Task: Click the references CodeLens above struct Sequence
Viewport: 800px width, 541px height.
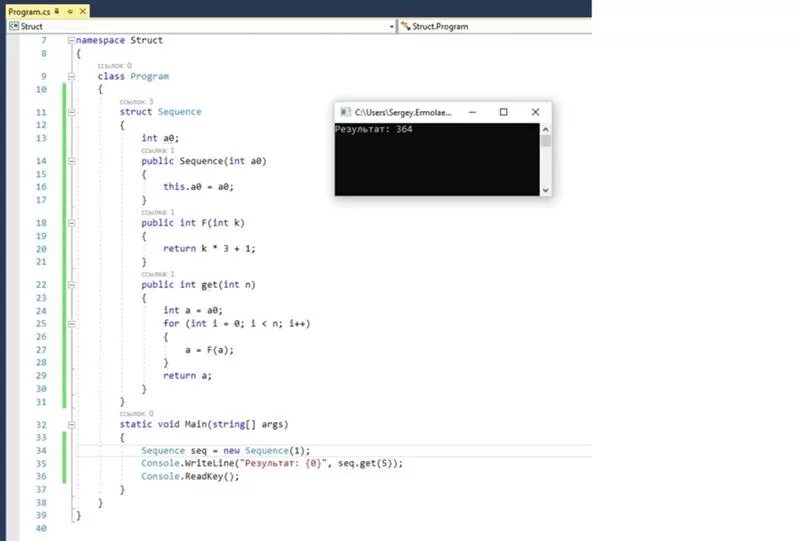Action: (x=136, y=102)
